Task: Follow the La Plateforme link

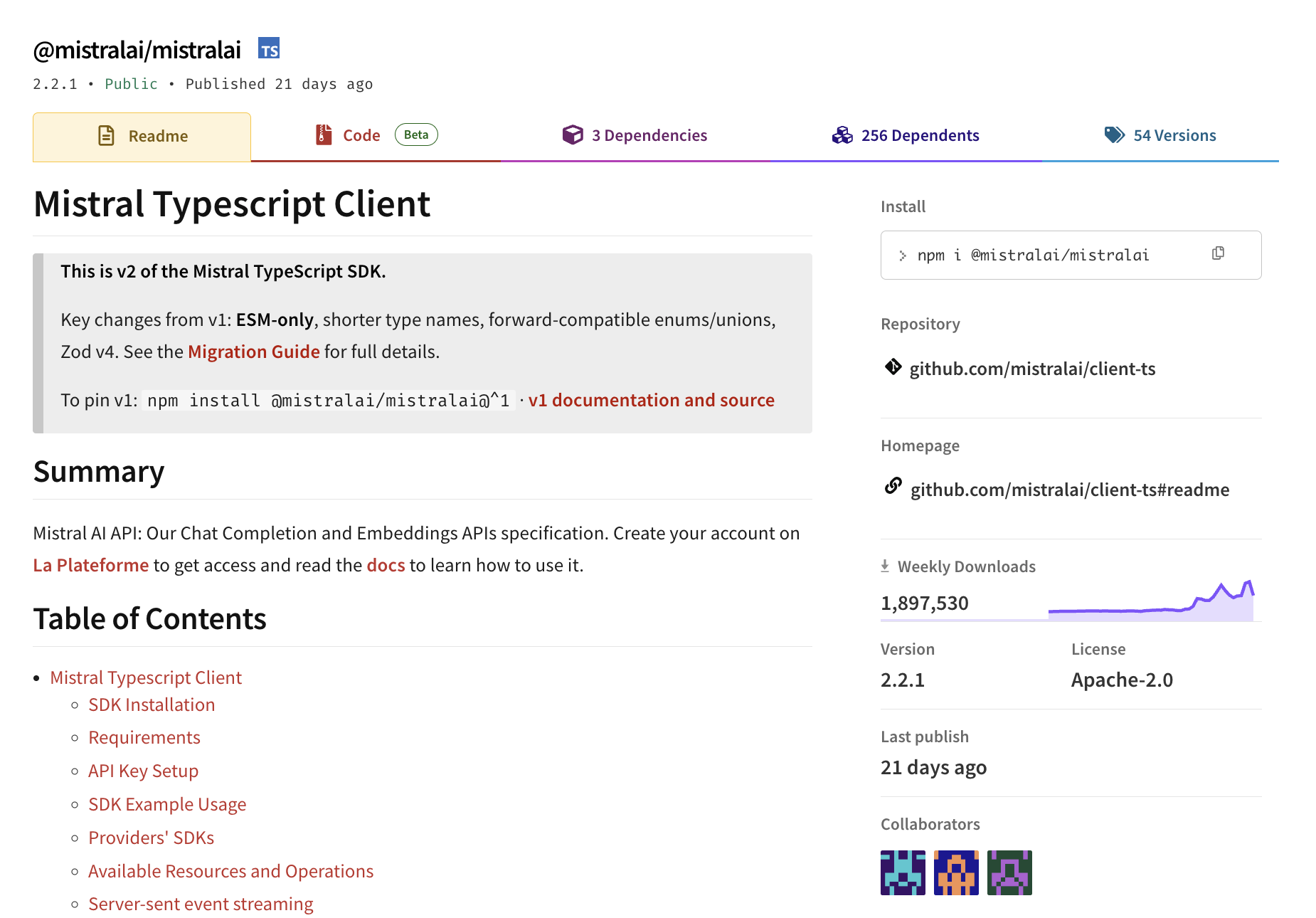Action: click(x=91, y=565)
